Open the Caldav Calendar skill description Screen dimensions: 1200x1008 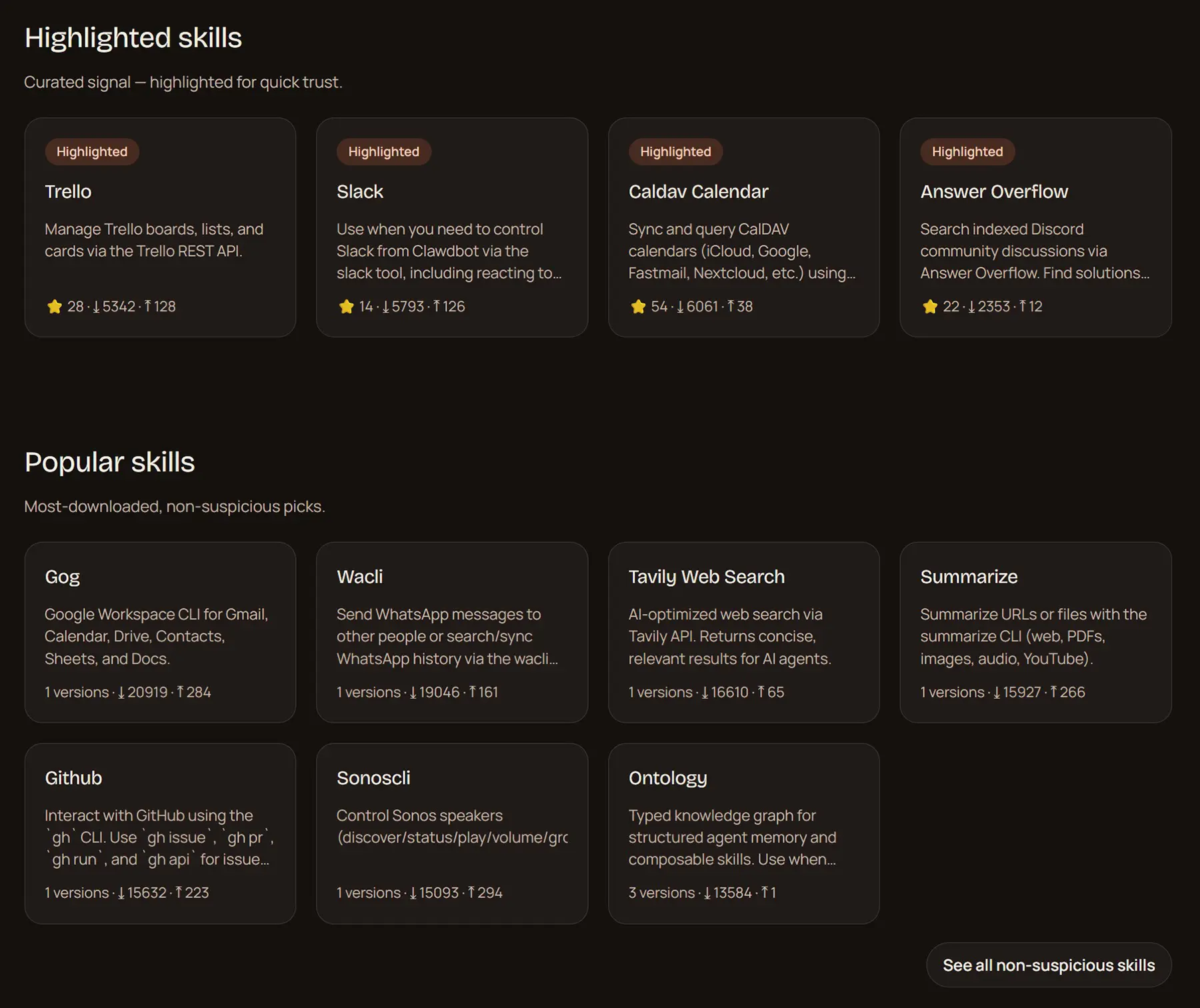741,251
